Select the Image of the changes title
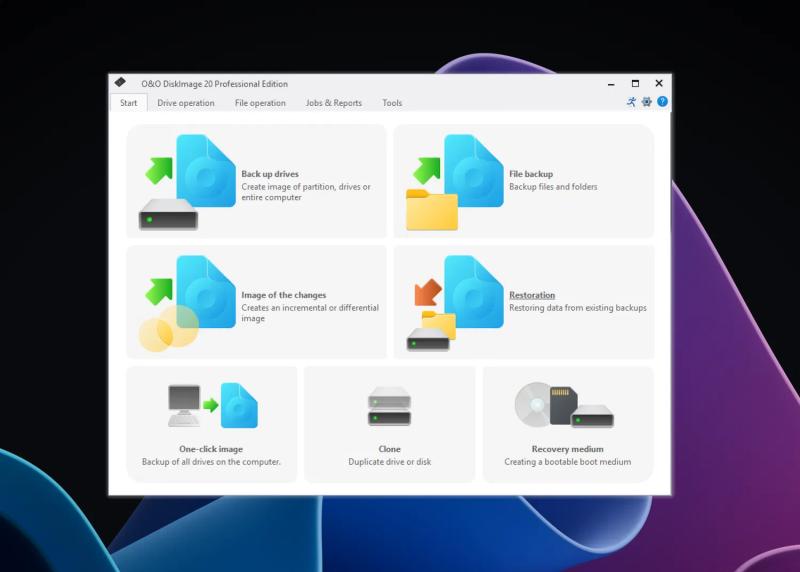 284,295
